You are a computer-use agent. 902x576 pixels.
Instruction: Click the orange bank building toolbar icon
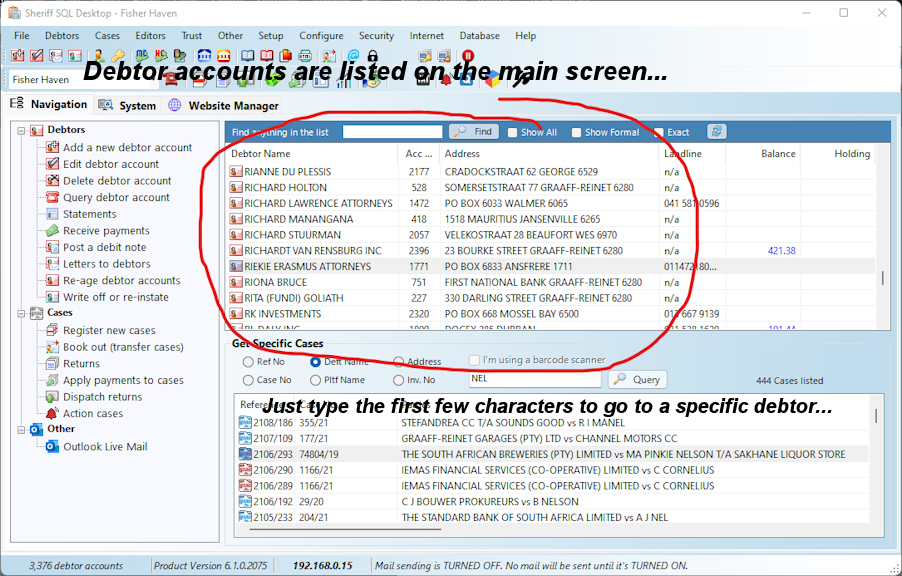tap(224, 56)
